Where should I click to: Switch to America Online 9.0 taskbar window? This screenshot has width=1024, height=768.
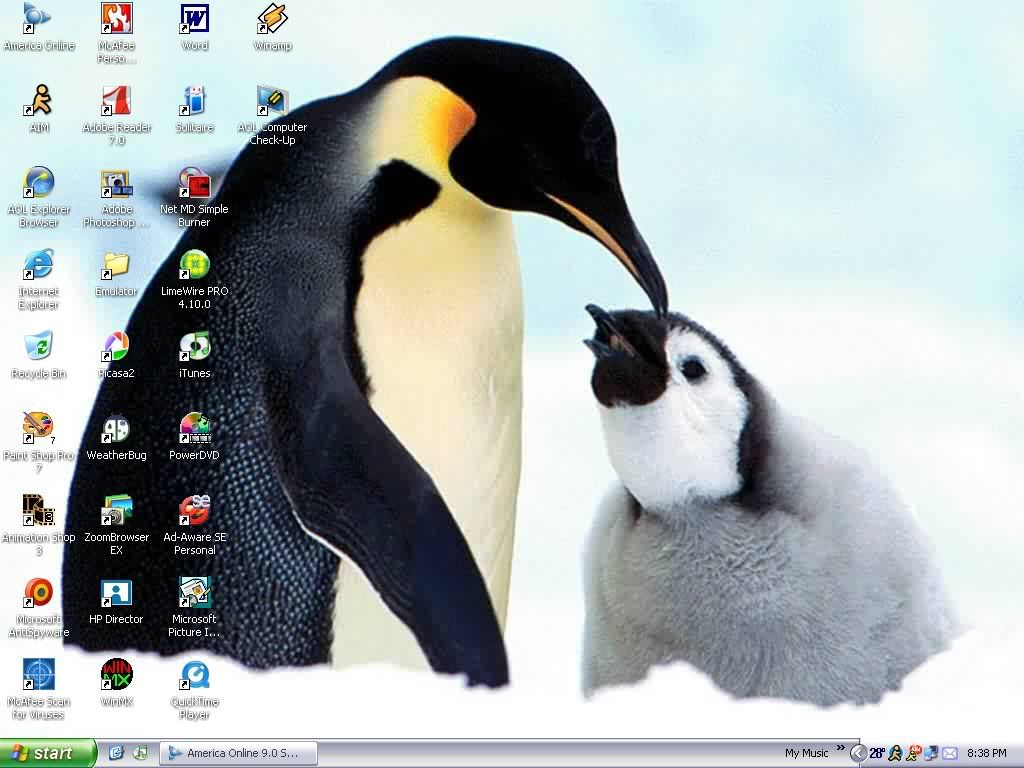pos(239,753)
